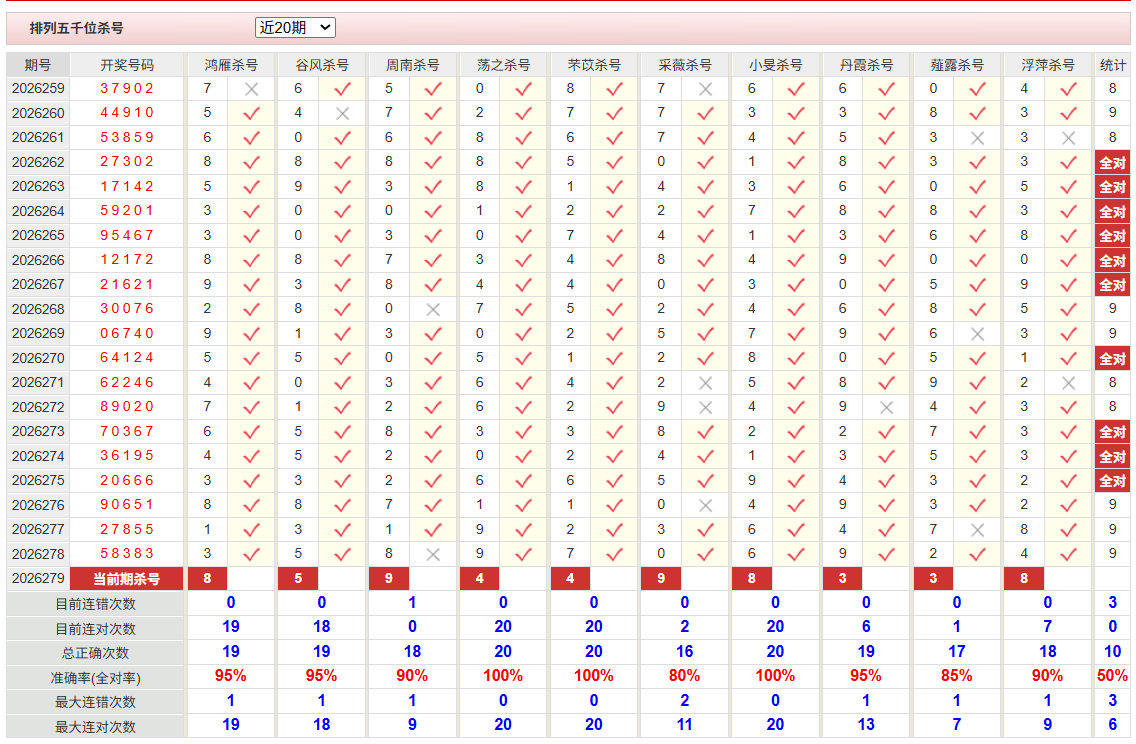The width and height of the screenshot is (1136, 744).
Task: Click the 85% accuracy value under 薤露杀号
Action: [x=956, y=676]
